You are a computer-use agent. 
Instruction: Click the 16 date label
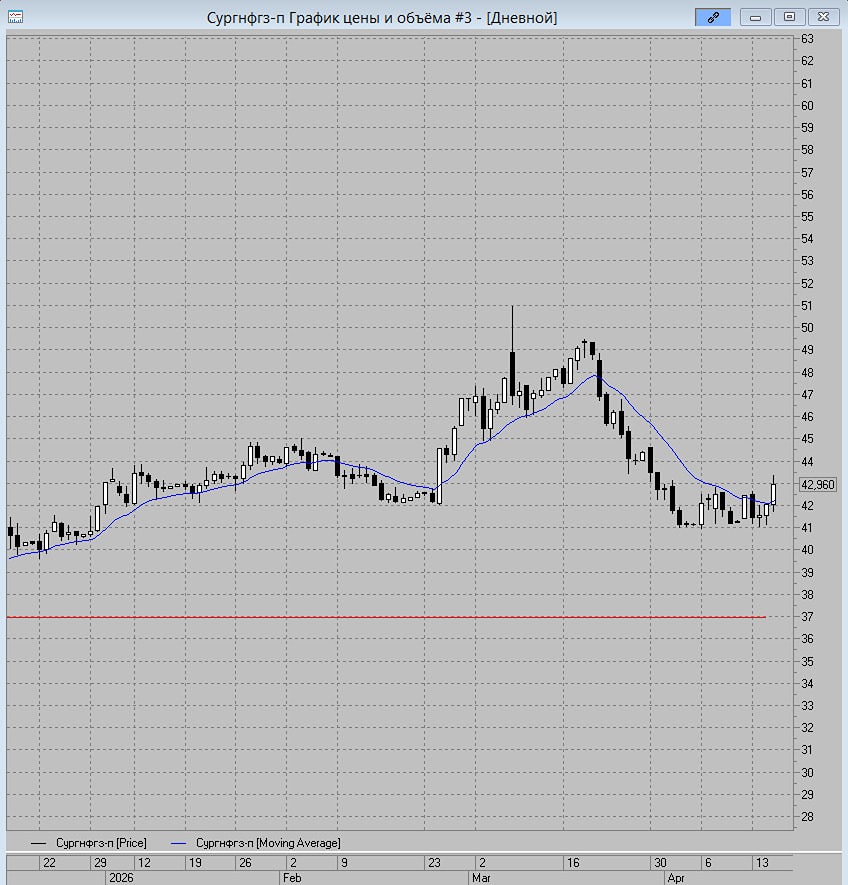pos(573,862)
